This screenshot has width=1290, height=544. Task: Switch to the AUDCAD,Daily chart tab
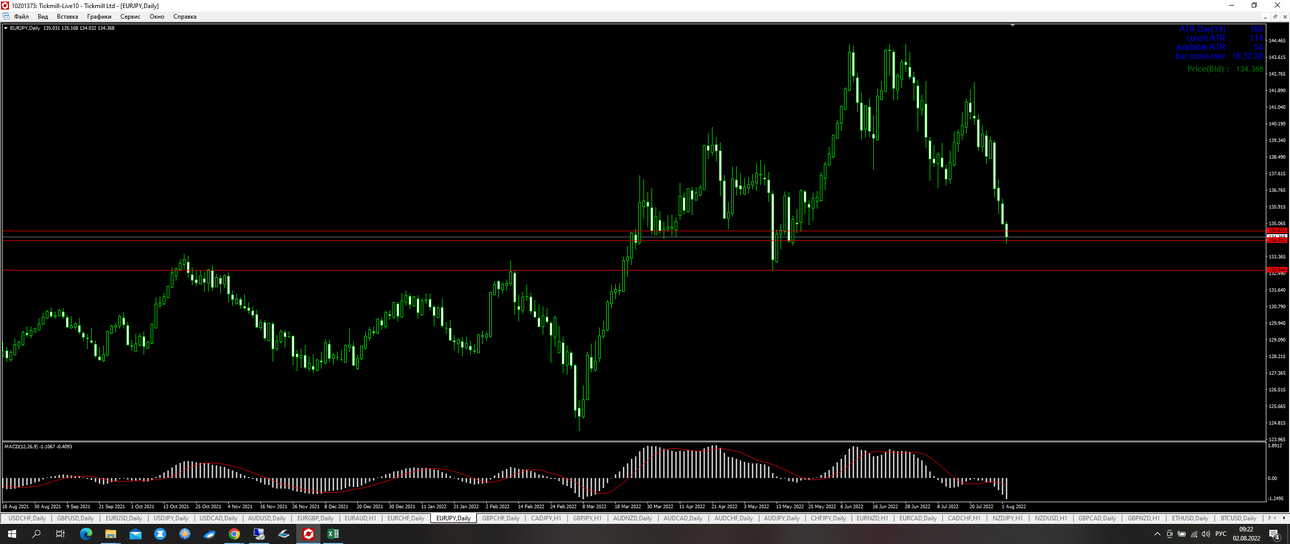[x=683, y=518]
